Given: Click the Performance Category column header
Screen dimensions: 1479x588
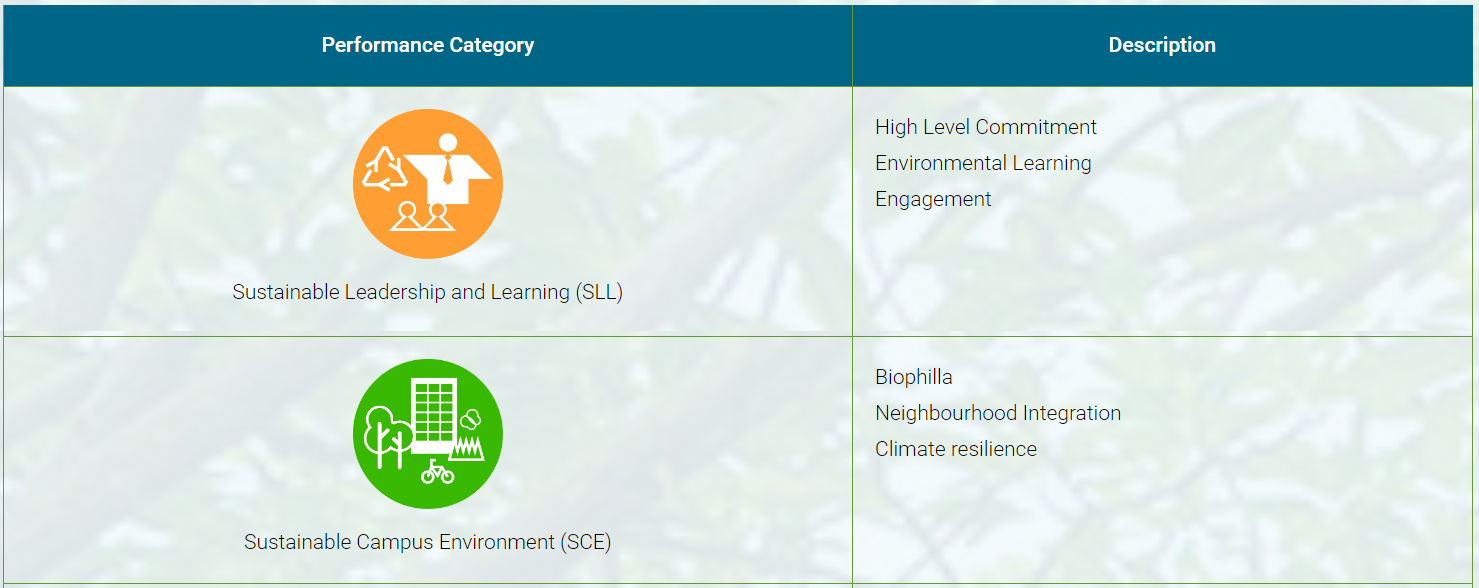Looking at the screenshot, I should click(428, 45).
